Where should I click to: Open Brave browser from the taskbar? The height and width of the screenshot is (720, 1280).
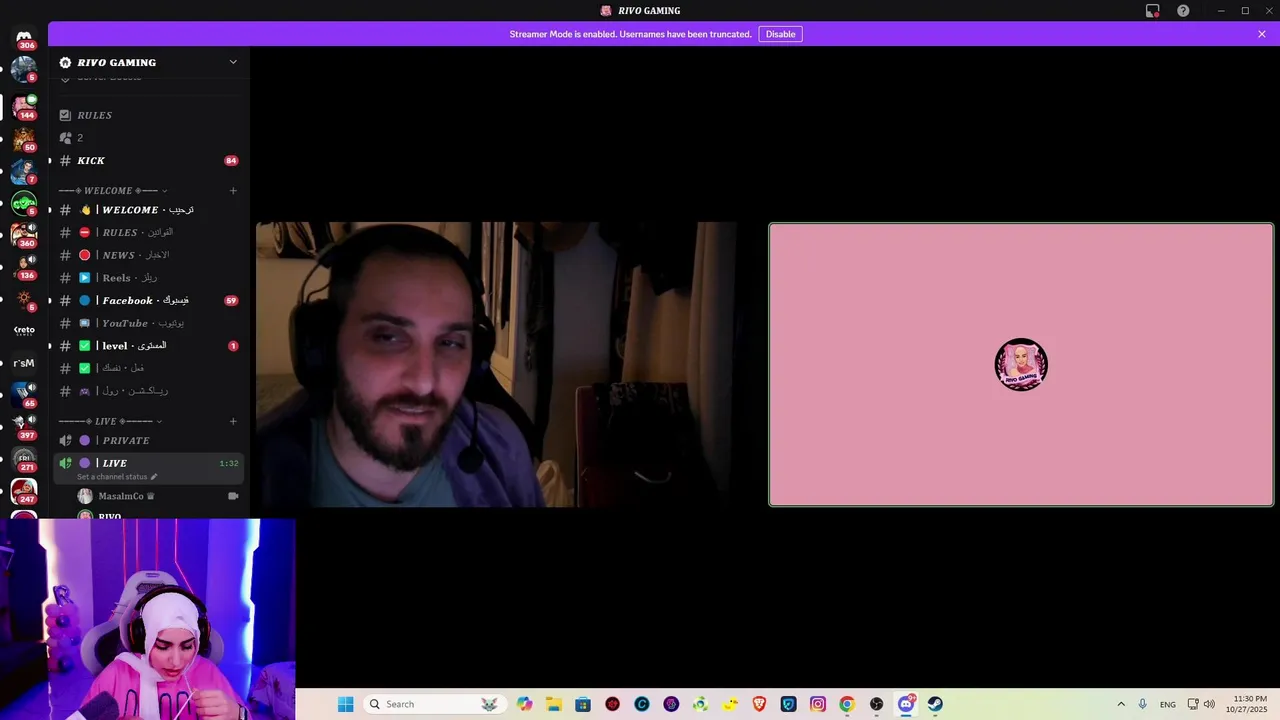click(x=759, y=704)
